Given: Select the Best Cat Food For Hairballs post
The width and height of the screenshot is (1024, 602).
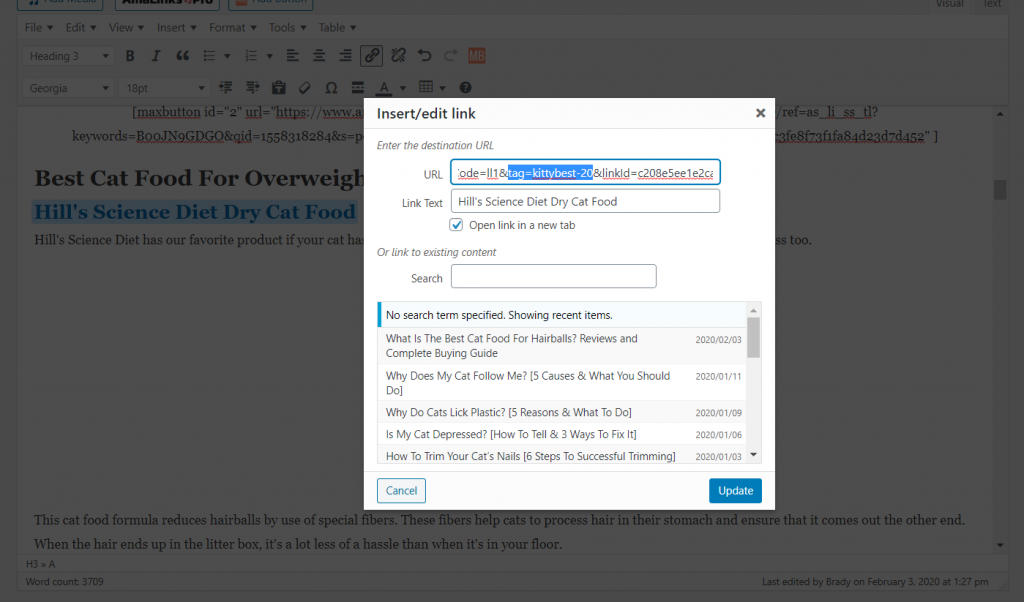Looking at the screenshot, I should click(x=562, y=346).
